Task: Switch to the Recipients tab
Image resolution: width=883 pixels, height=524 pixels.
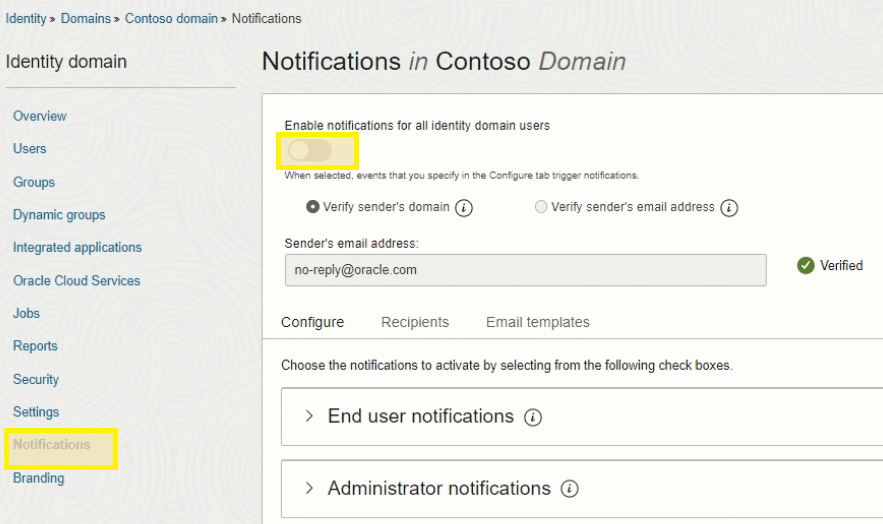Action: click(x=415, y=322)
